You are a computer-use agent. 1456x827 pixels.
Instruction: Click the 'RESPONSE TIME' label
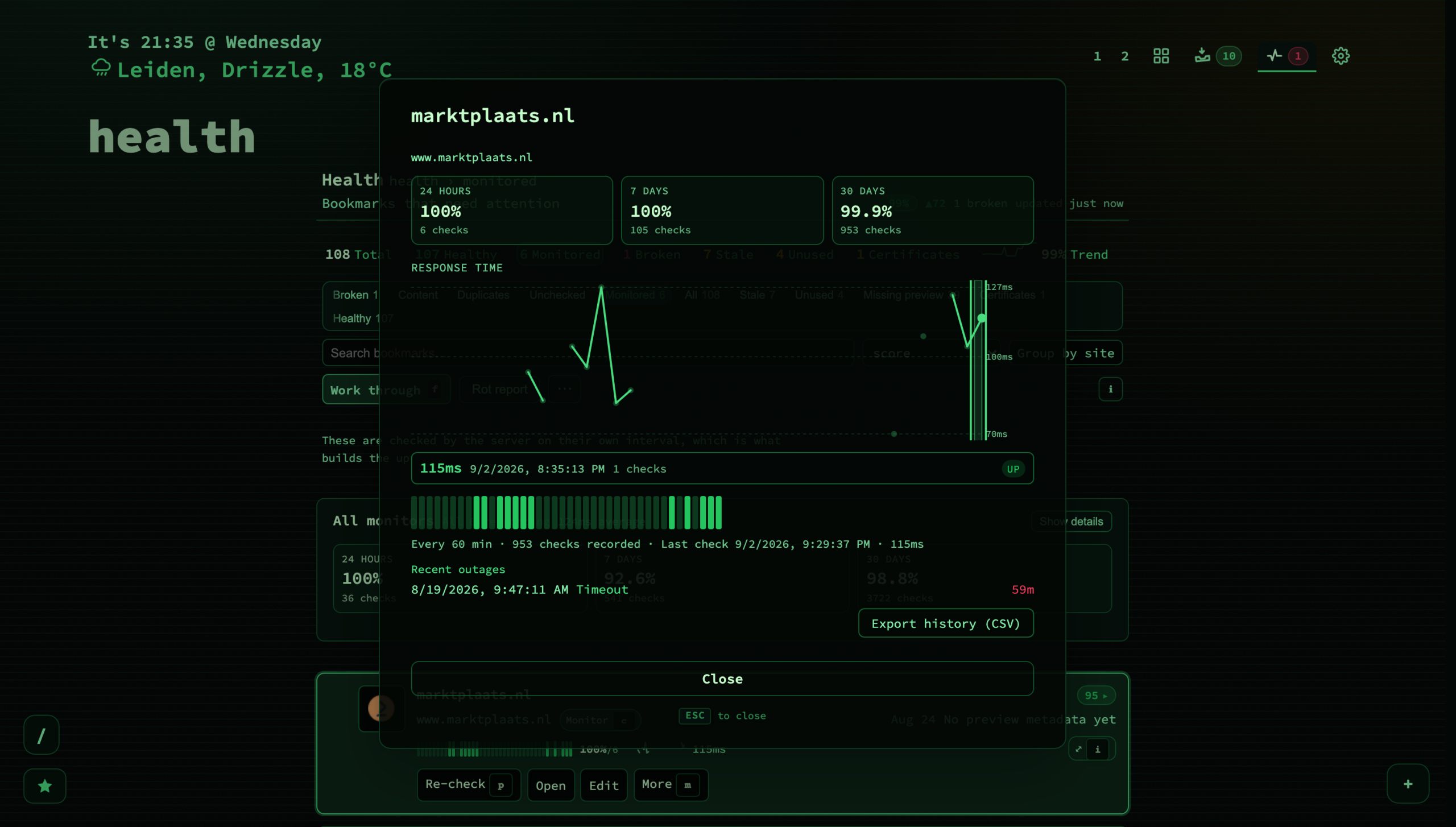point(457,268)
